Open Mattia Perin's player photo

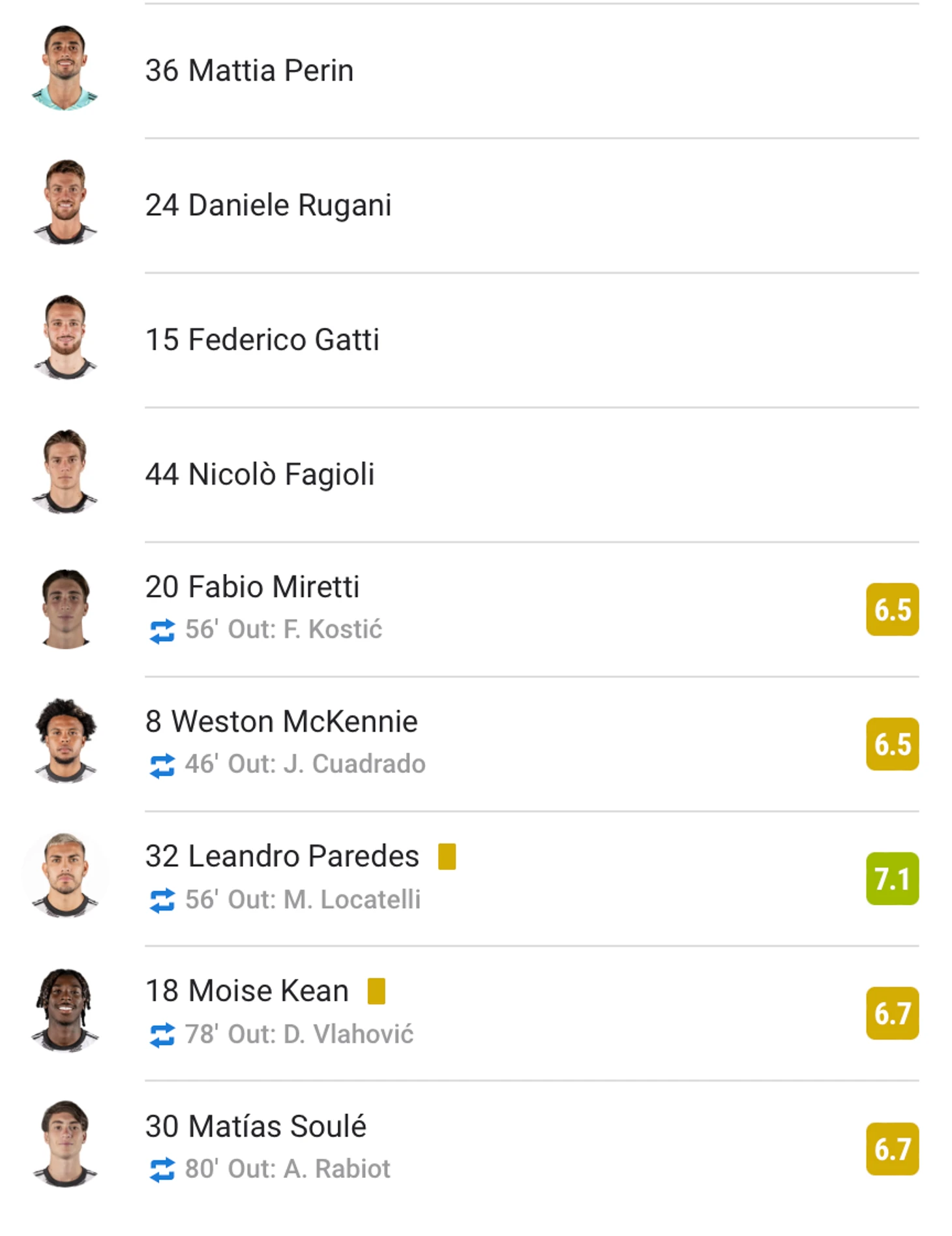point(65,68)
